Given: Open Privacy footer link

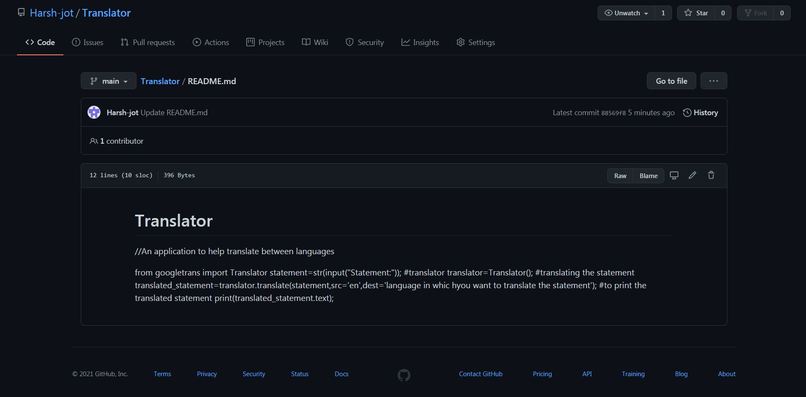Looking at the screenshot, I should coord(207,374).
